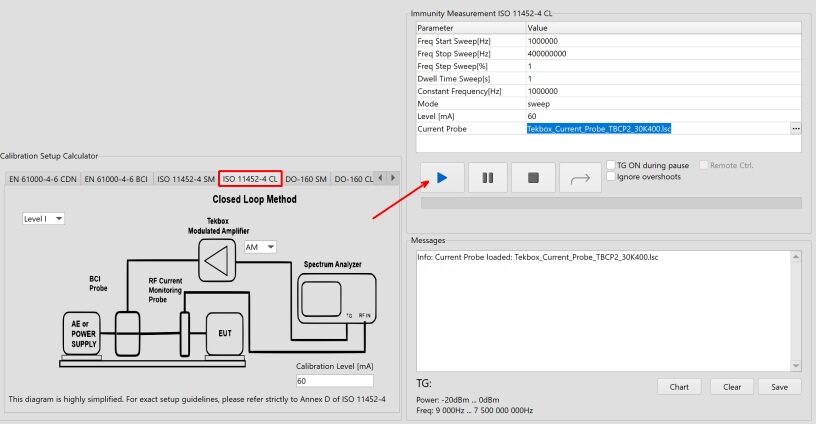Click the highlighted Tekbox current probe filename
Image resolution: width=816 pixels, height=424 pixels.
tap(599, 129)
